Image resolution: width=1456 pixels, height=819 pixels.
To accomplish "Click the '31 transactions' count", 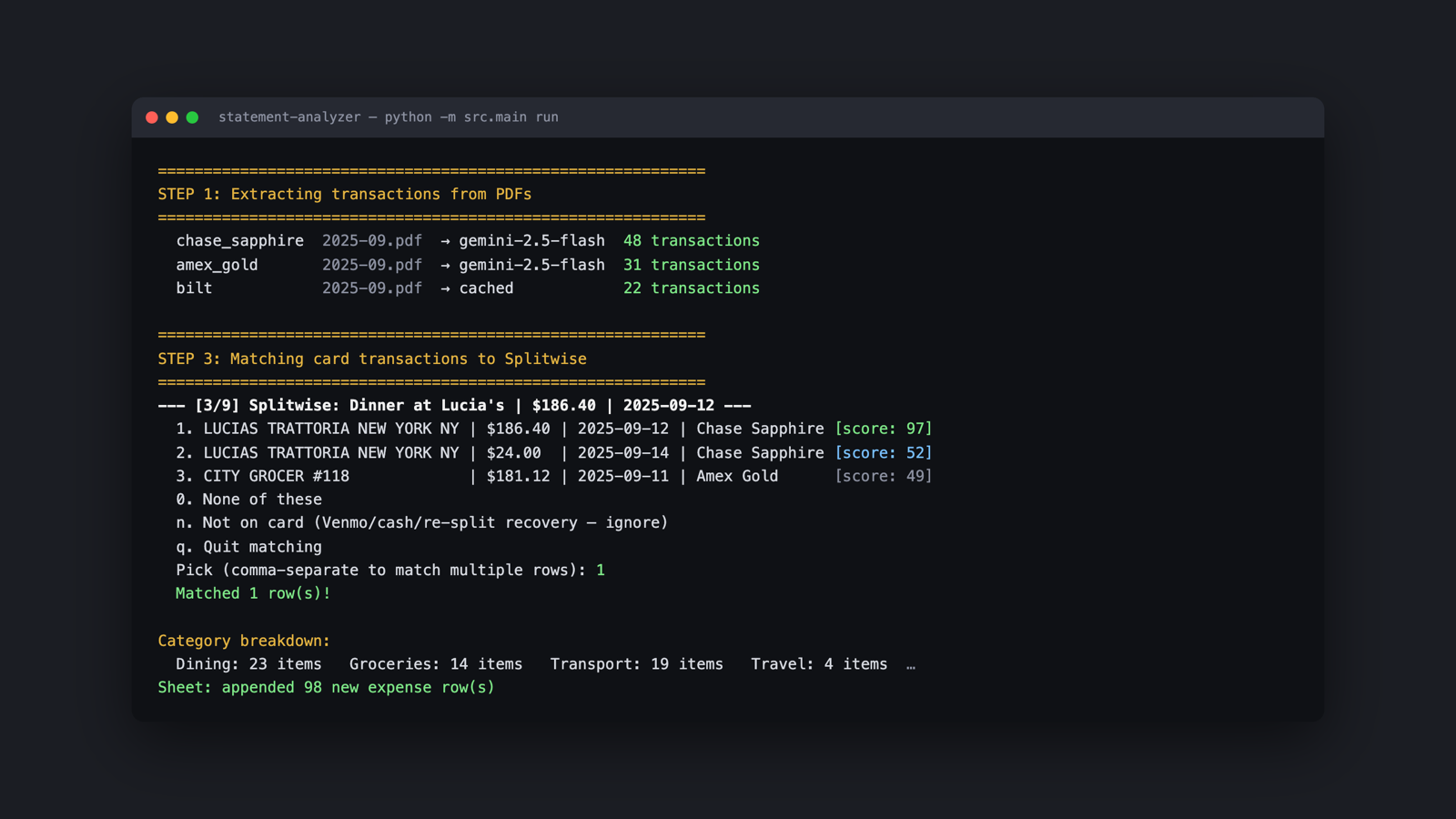I will tap(692, 265).
